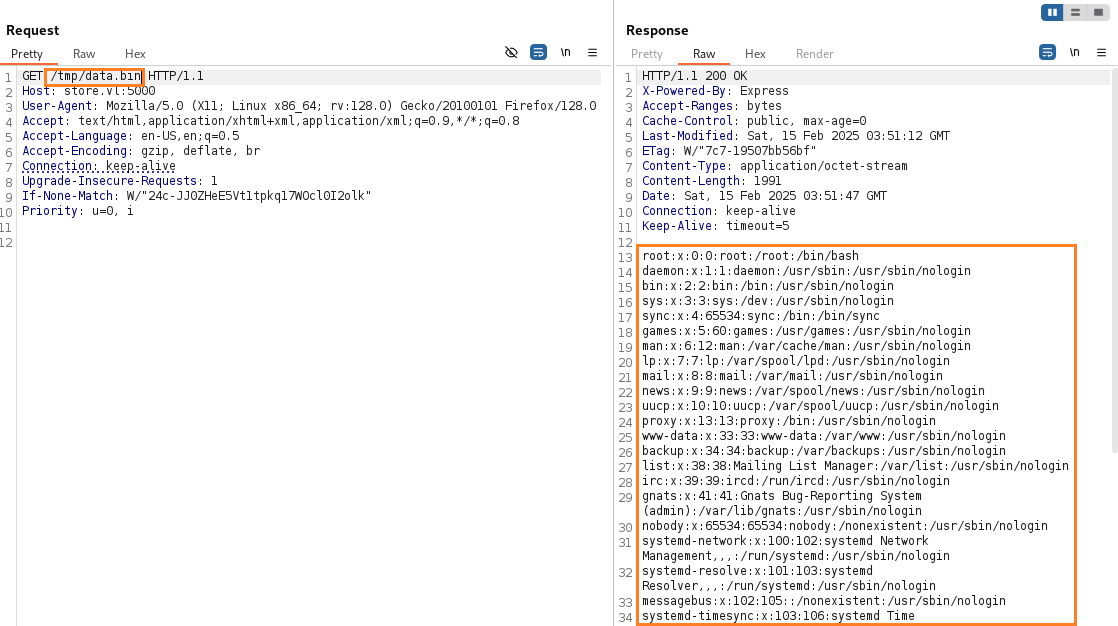Click the Response panel heading
This screenshot has height=626, width=1118.
(x=657, y=30)
